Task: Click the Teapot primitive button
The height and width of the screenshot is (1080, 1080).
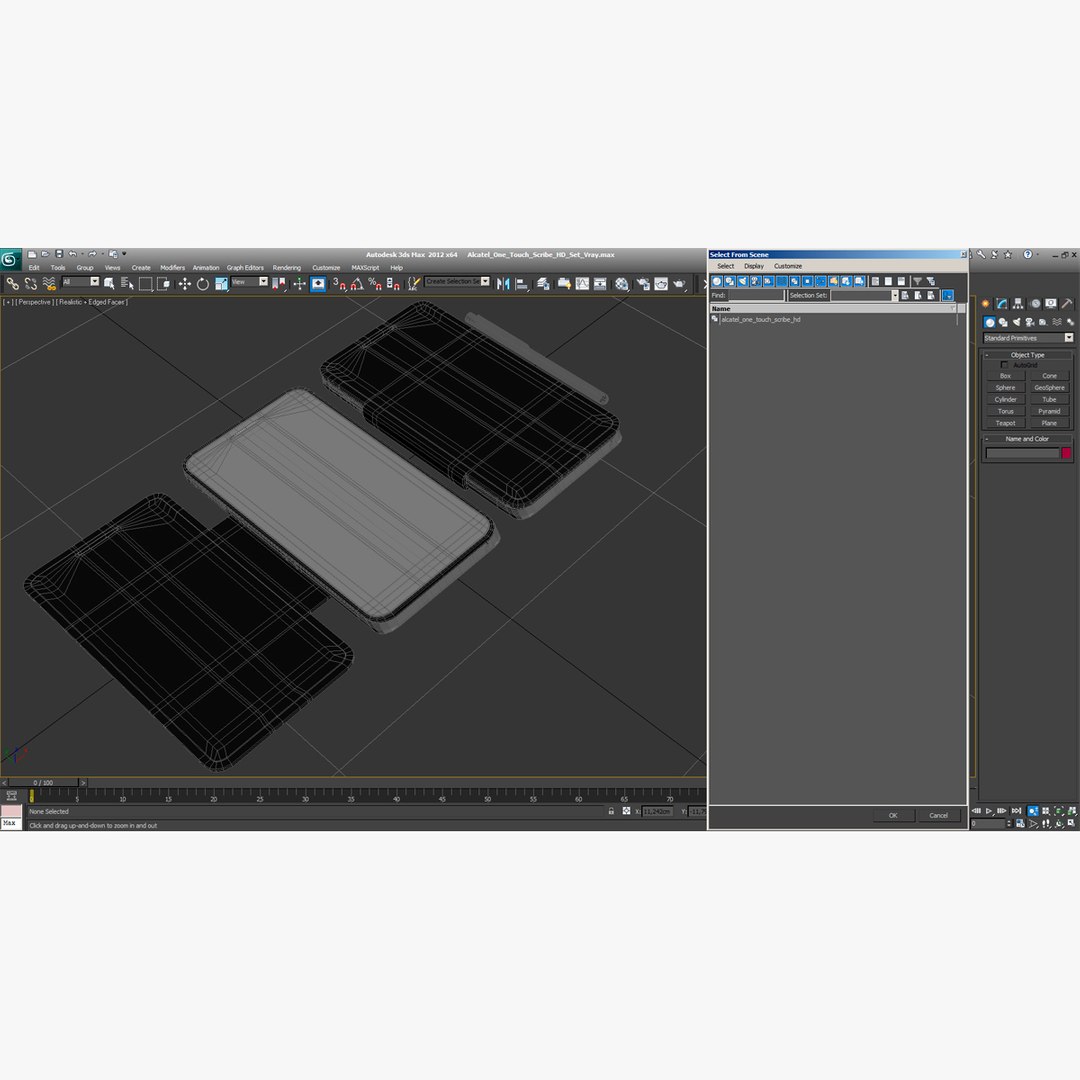Action: click(1006, 423)
